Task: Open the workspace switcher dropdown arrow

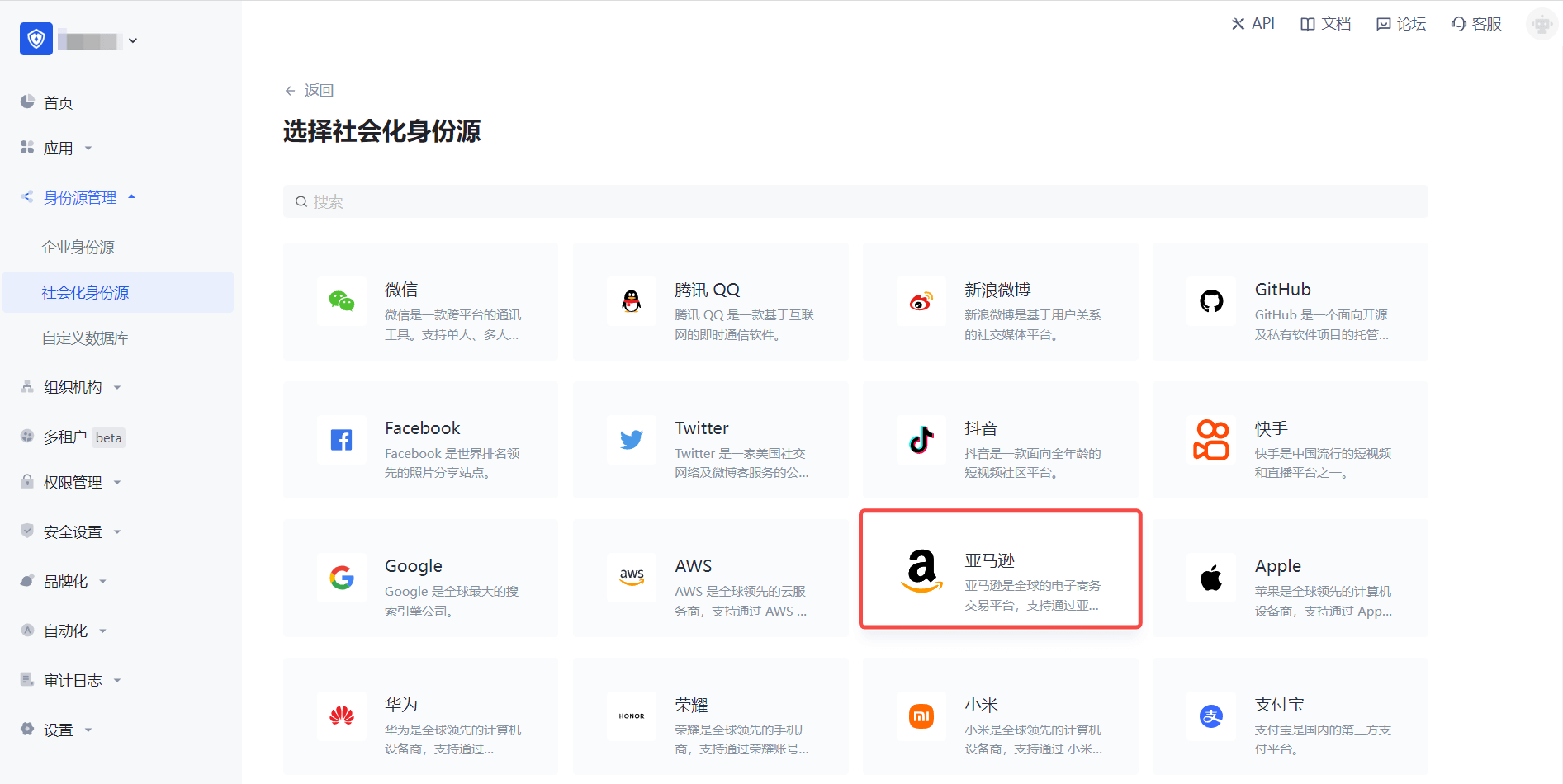Action: pyautogui.click(x=133, y=40)
